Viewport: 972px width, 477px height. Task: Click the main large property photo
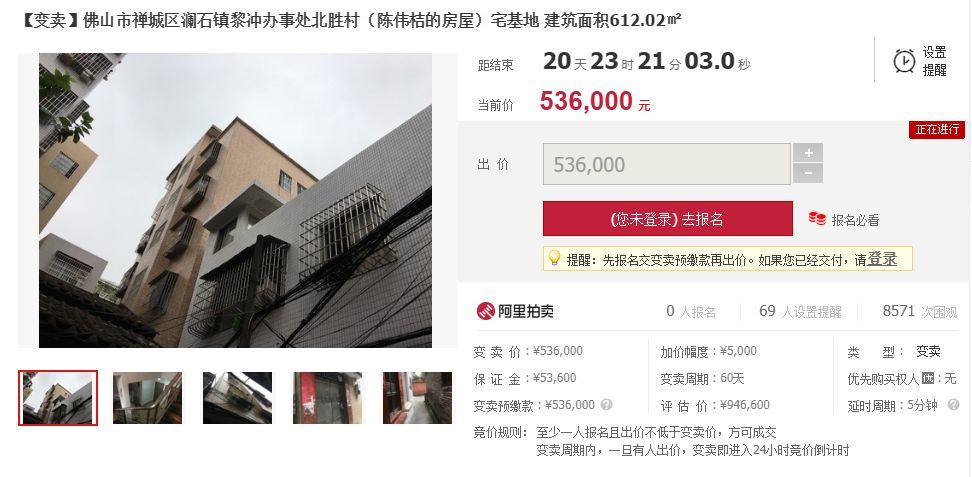[236, 200]
